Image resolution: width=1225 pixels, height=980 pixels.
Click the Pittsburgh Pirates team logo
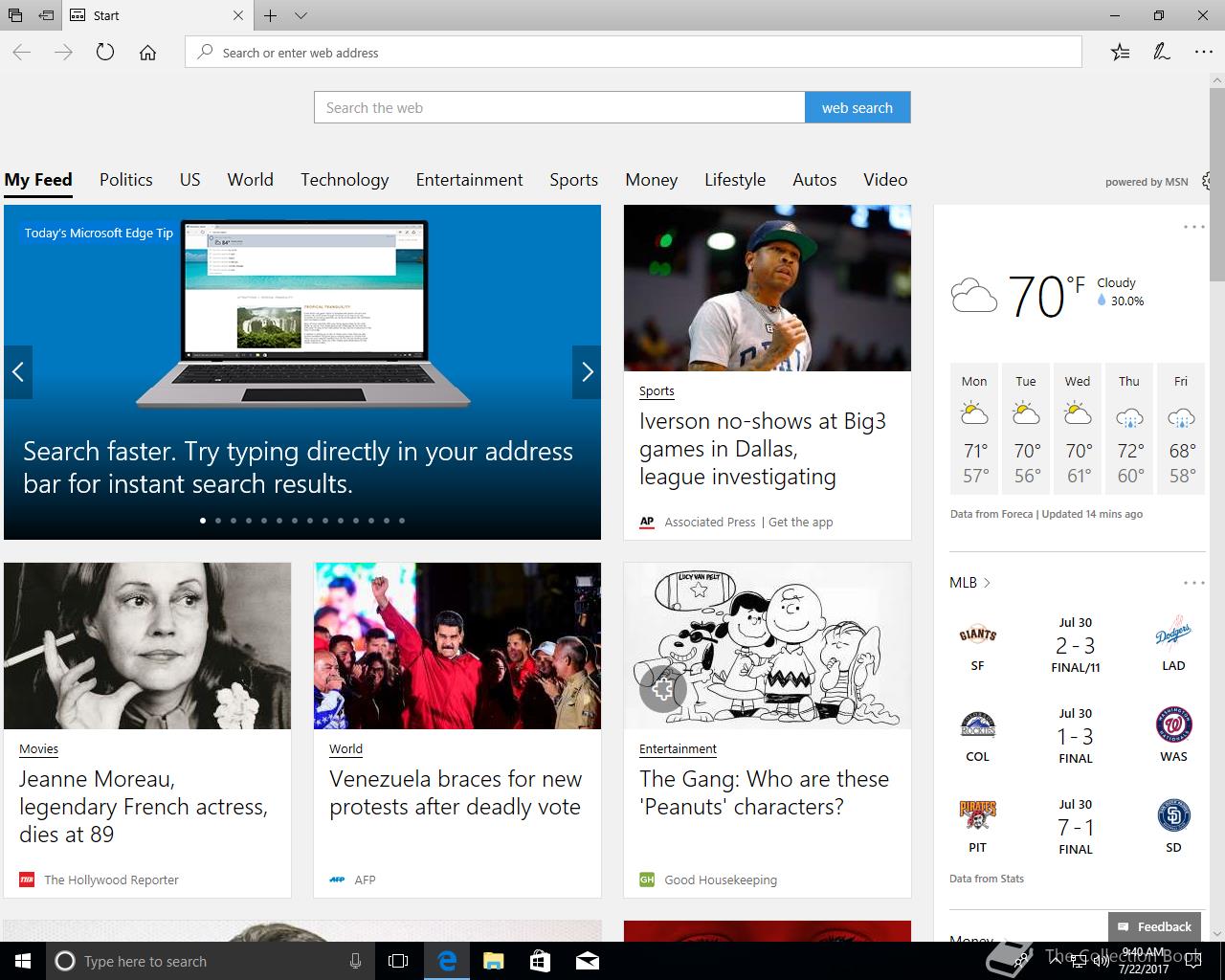[977, 816]
